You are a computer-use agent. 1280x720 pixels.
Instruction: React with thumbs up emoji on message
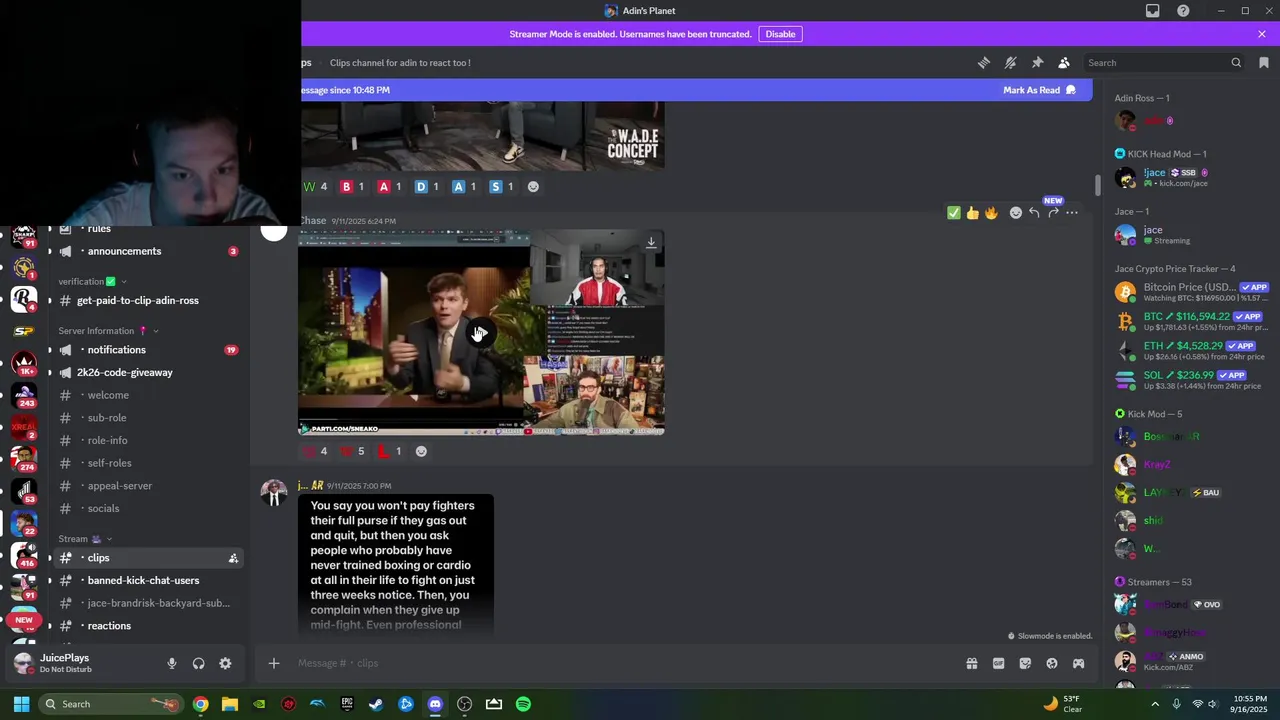pyautogui.click(x=972, y=213)
